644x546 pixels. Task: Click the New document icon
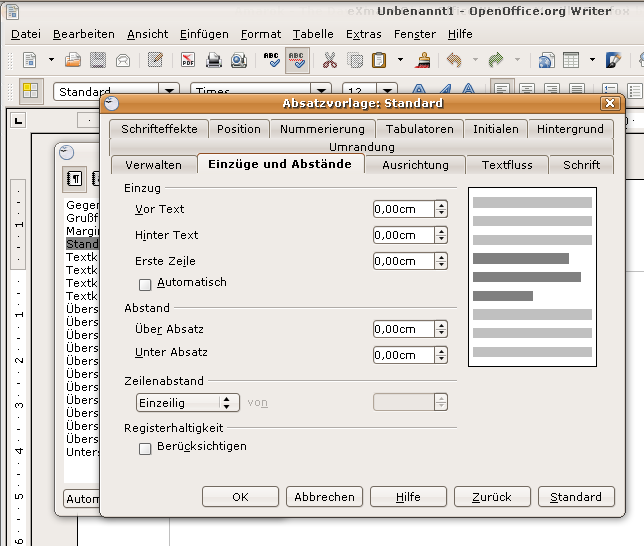click(30, 60)
